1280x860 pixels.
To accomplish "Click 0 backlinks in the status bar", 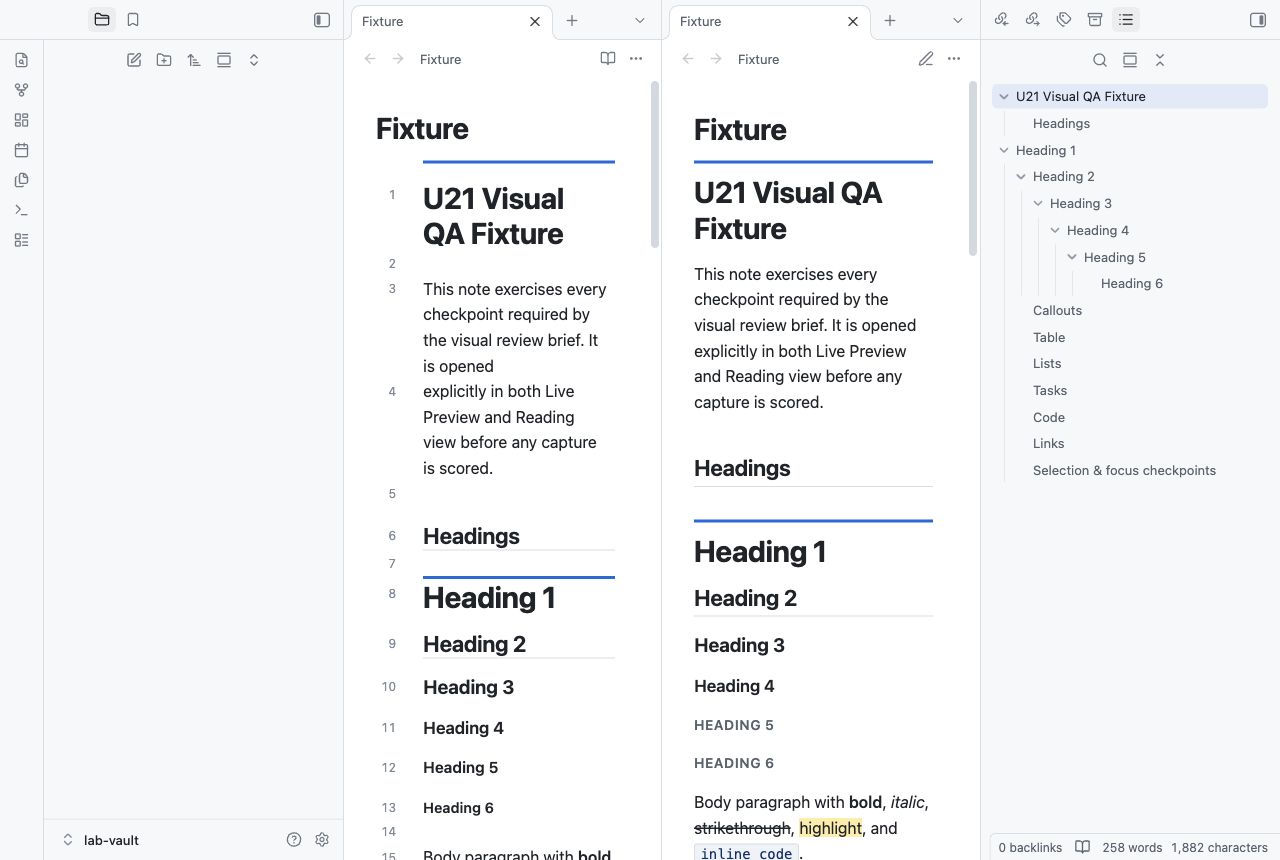I will pyautogui.click(x=1030, y=847).
